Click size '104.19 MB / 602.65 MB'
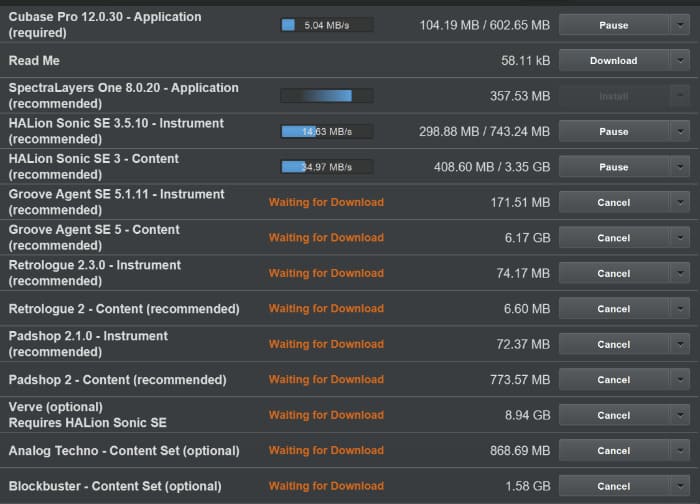Viewport: 700px width, 504px height. point(485,25)
